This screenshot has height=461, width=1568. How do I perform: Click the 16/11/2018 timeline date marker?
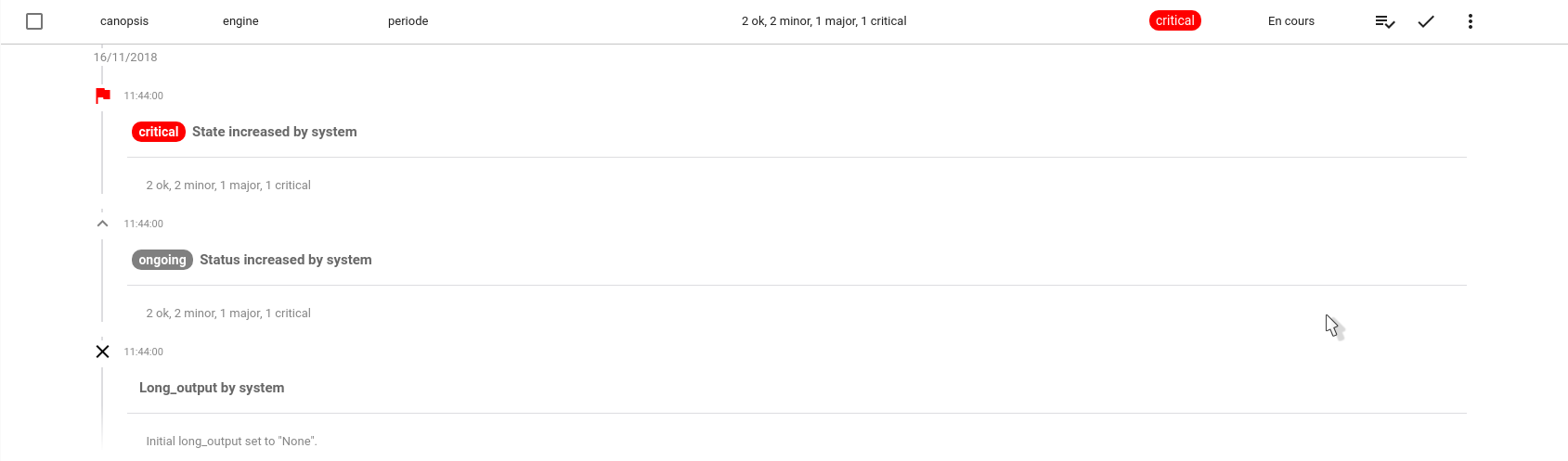(125, 58)
